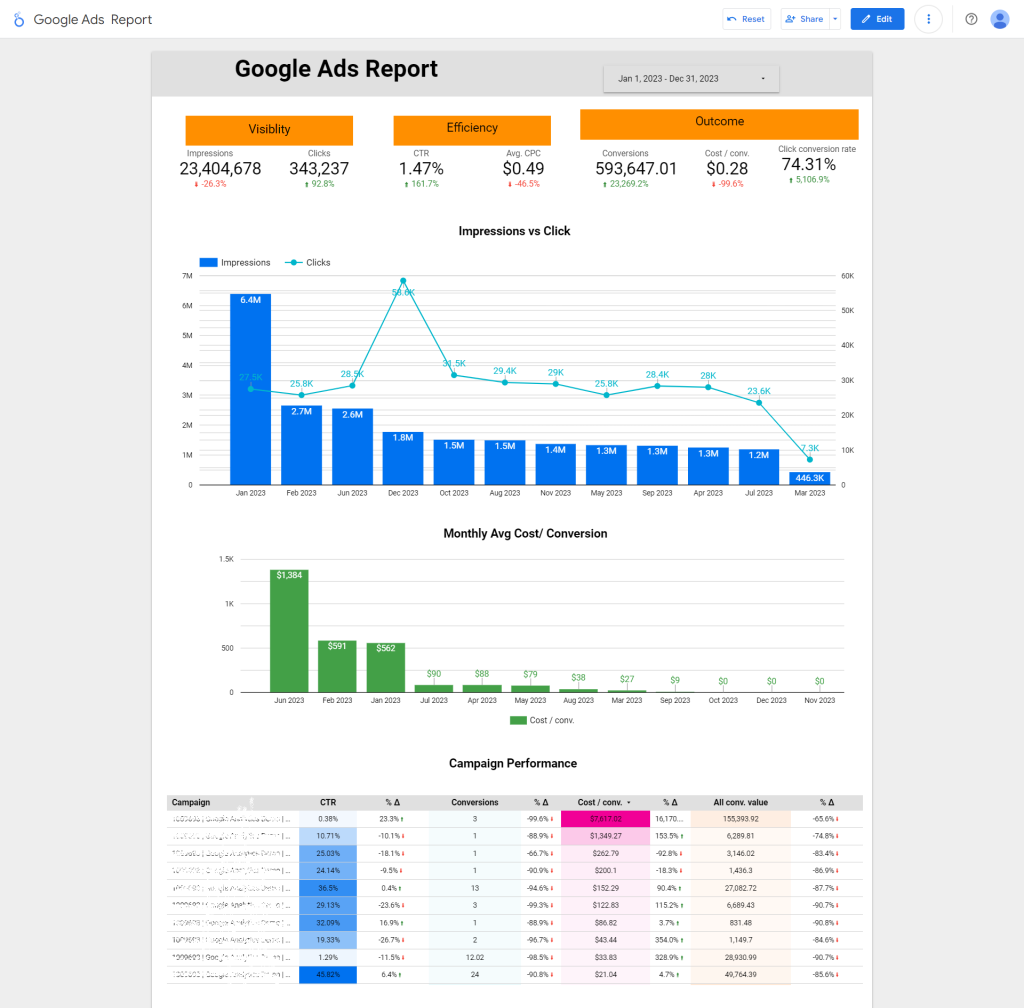This screenshot has height=1008, width=1024.
Task: Select the Outcome orange header box
Action: click(719, 124)
